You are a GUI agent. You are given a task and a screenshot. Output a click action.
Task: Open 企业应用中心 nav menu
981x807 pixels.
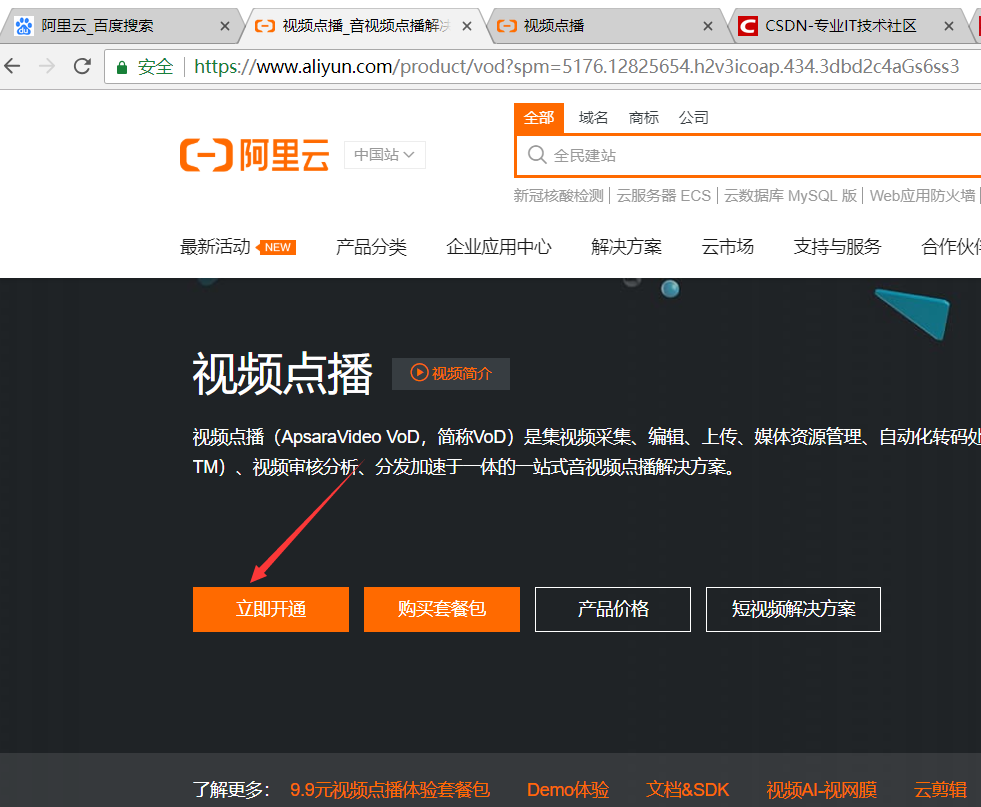point(499,246)
